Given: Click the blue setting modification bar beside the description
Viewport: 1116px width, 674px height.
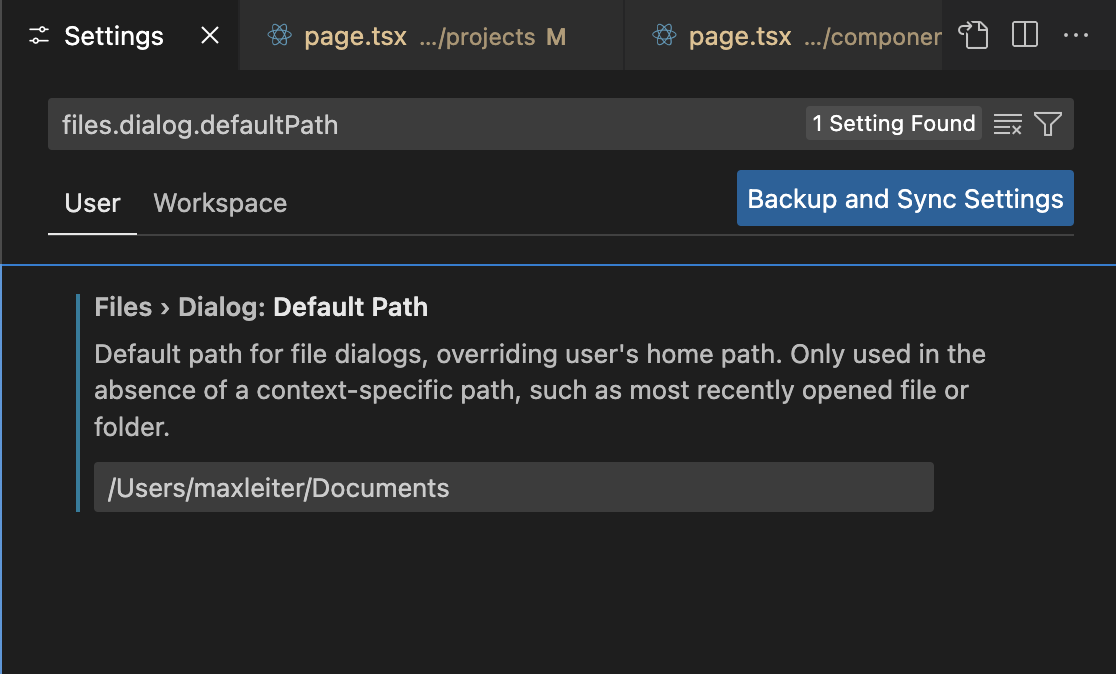Looking at the screenshot, I should (80, 400).
